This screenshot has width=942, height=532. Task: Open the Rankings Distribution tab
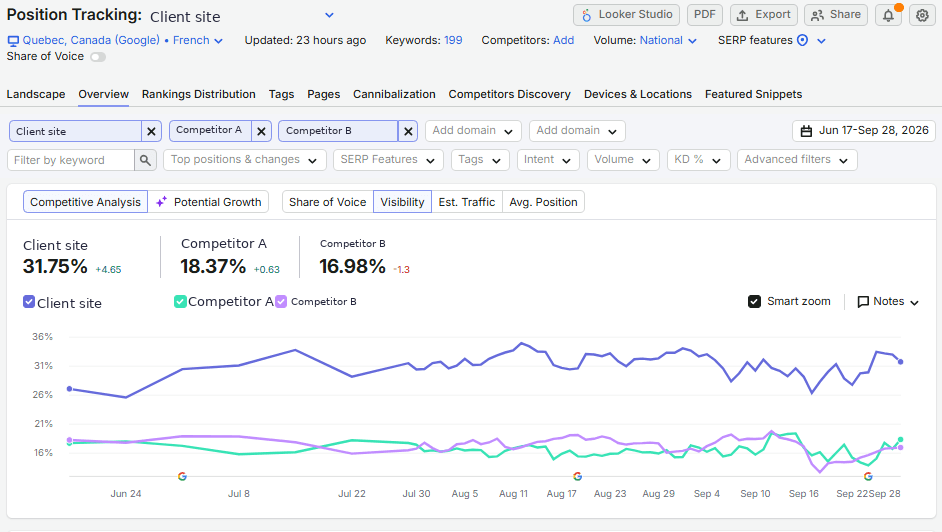[199, 94]
